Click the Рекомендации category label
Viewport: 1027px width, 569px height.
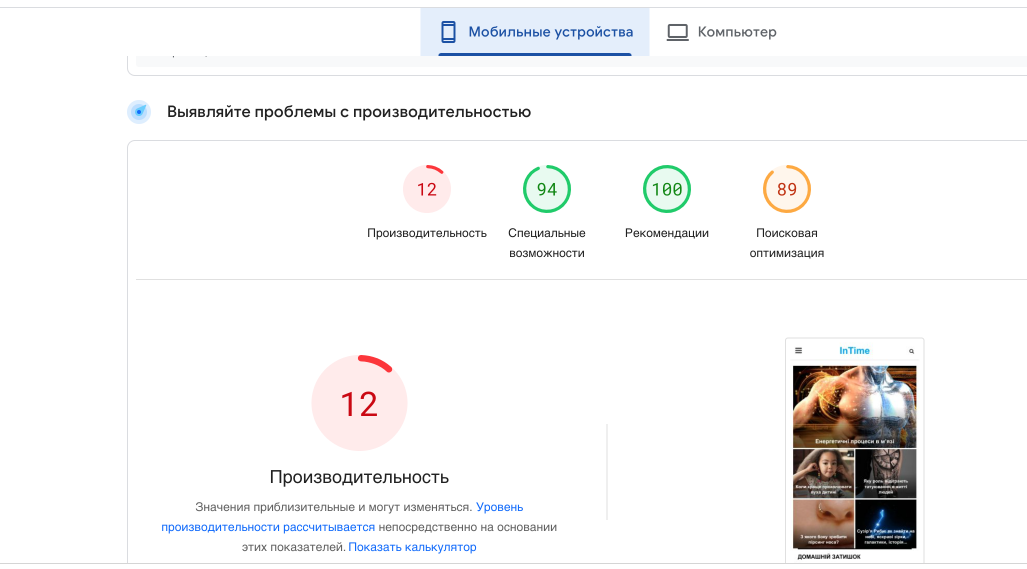pyautogui.click(x=667, y=233)
